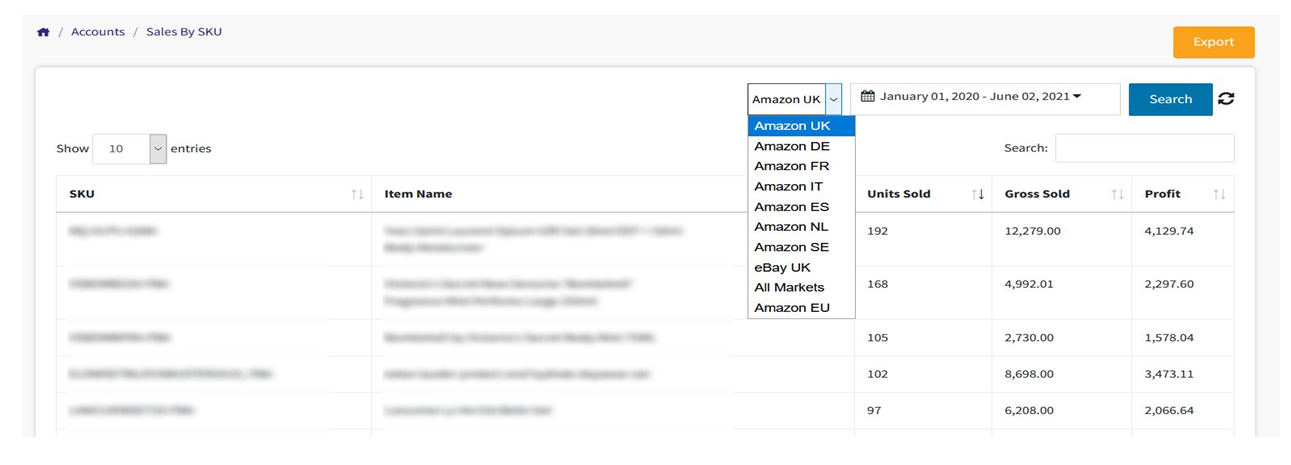Click the refresh icon beside Search
1291x465 pixels.
(1226, 98)
